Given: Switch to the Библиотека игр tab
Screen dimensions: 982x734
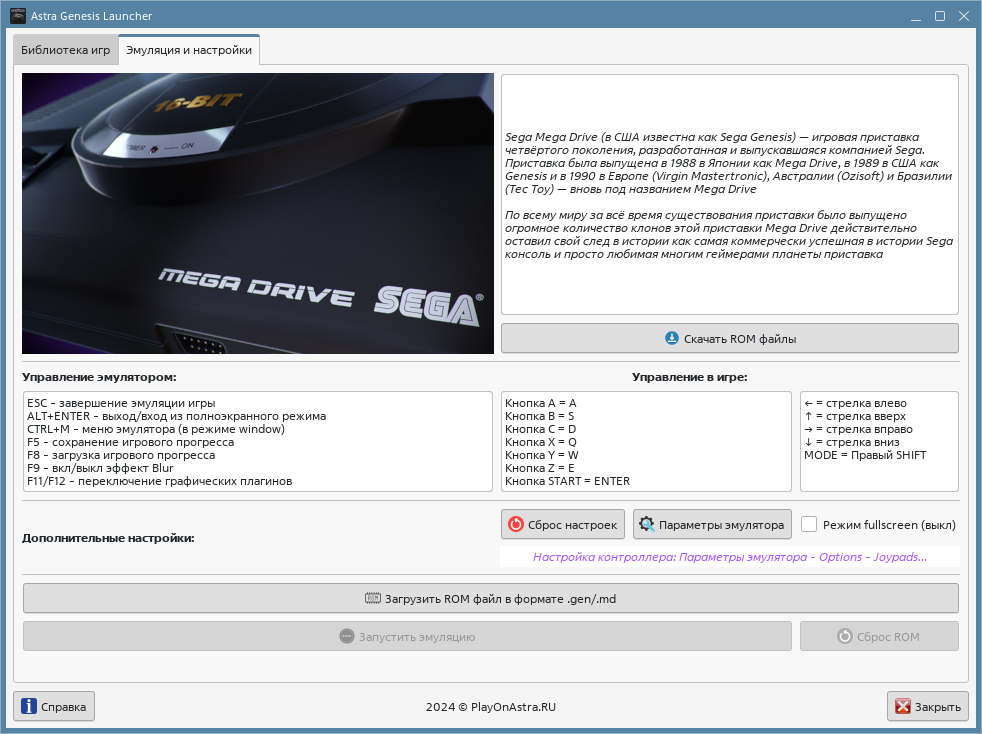Looking at the screenshot, I should click(65, 50).
